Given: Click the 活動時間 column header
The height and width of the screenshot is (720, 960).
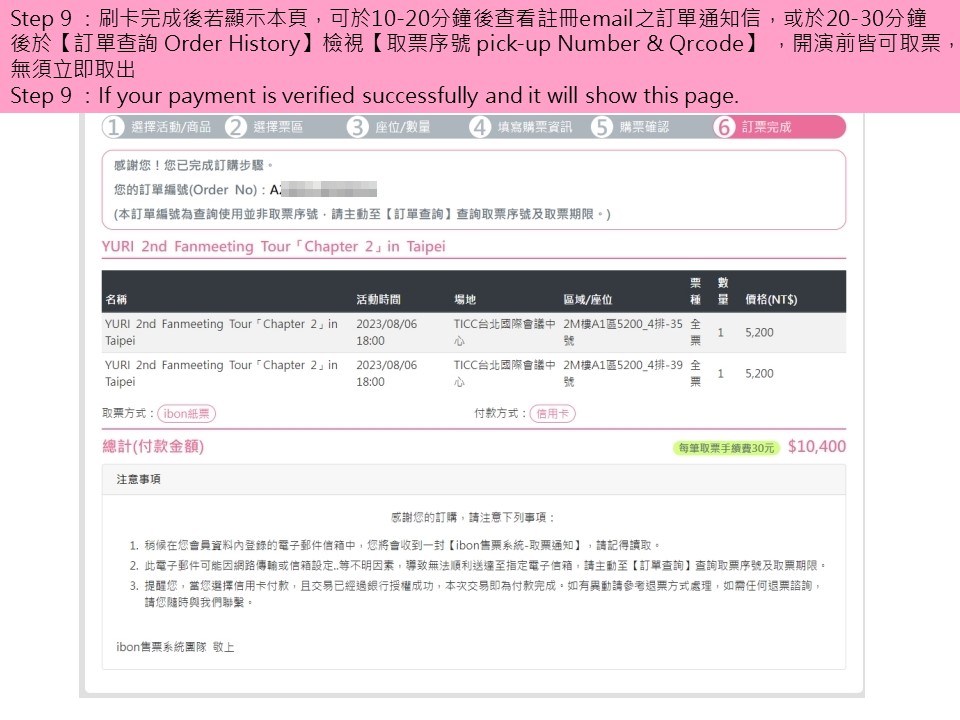Looking at the screenshot, I should [x=378, y=300].
